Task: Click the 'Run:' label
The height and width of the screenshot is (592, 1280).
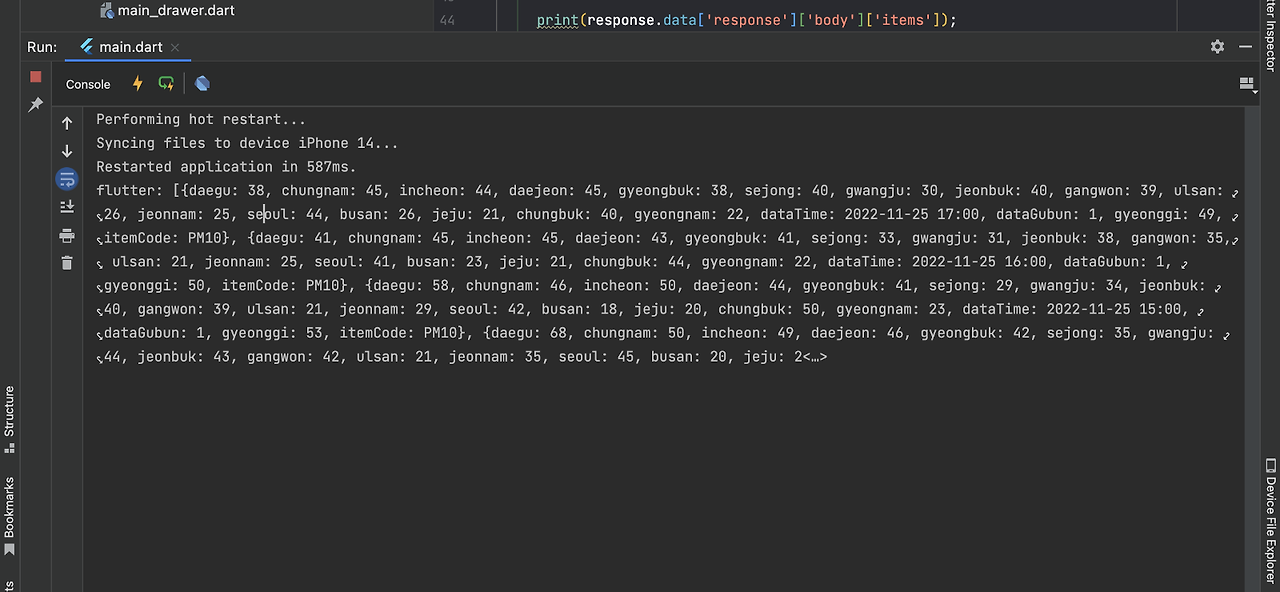Action: coord(42,47)
